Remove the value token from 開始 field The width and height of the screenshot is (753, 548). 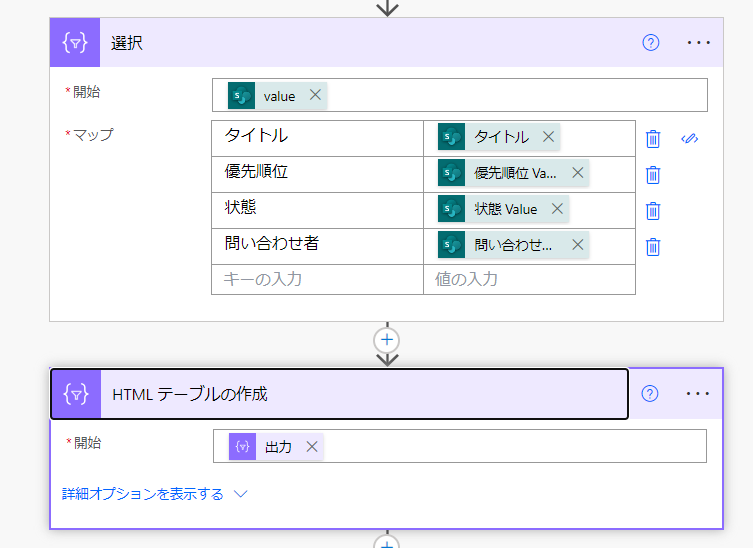[315, 95]
